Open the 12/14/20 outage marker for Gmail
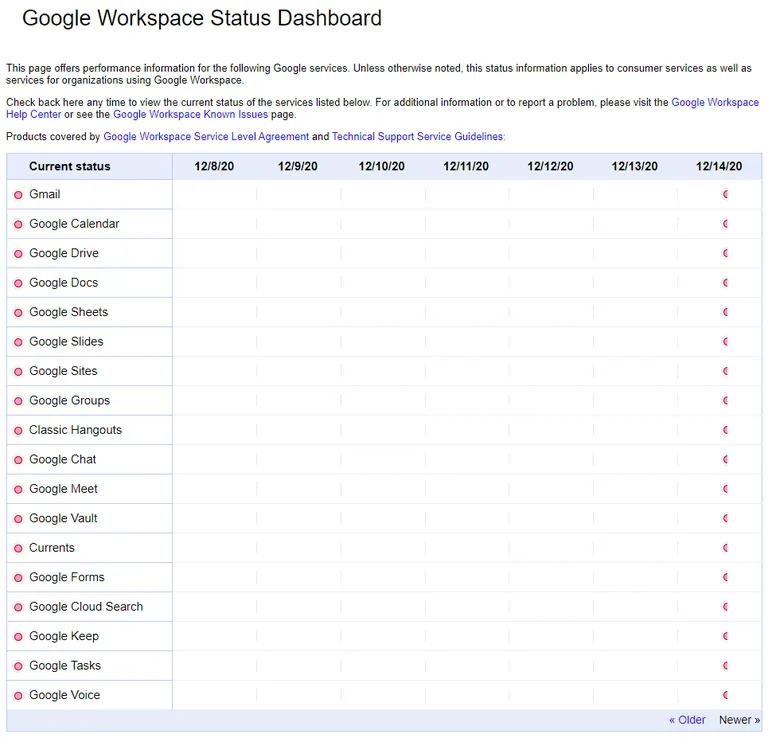The height and width of the screenshot is (738, 768). (x=725, y=194)
